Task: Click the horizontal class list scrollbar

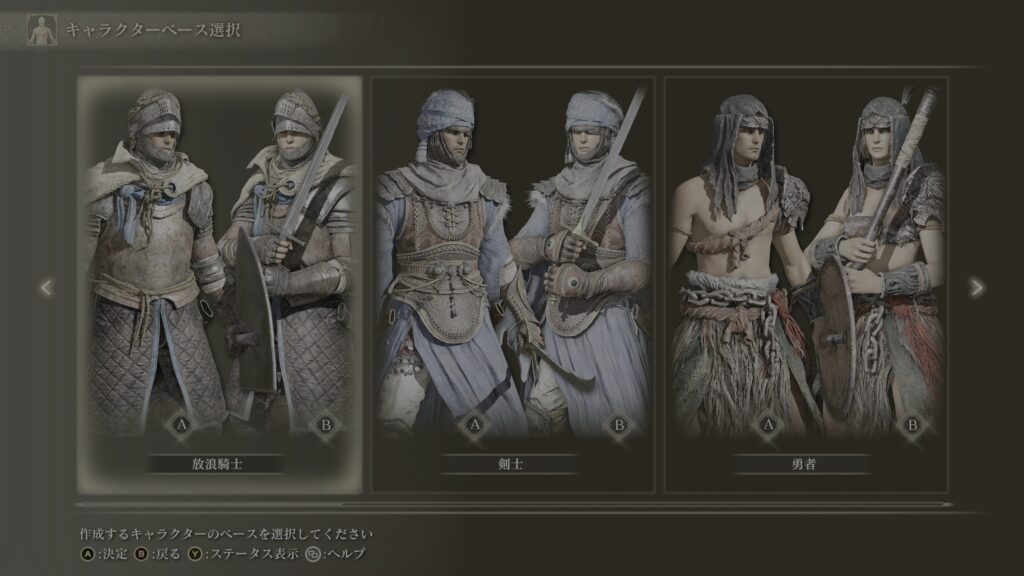Action: click(x=513, y=504)
